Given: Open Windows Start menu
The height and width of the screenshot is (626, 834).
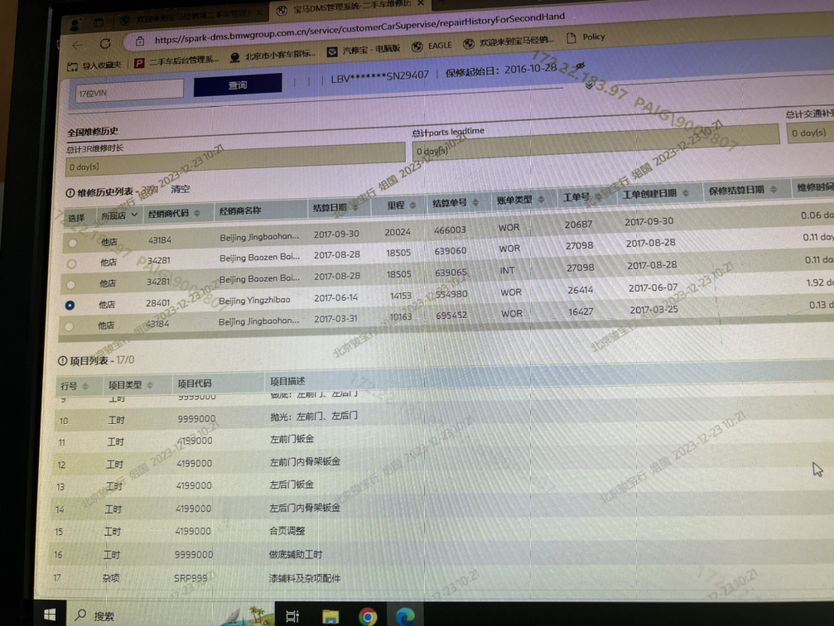Looking at the screenshot, I should point(50,615).
